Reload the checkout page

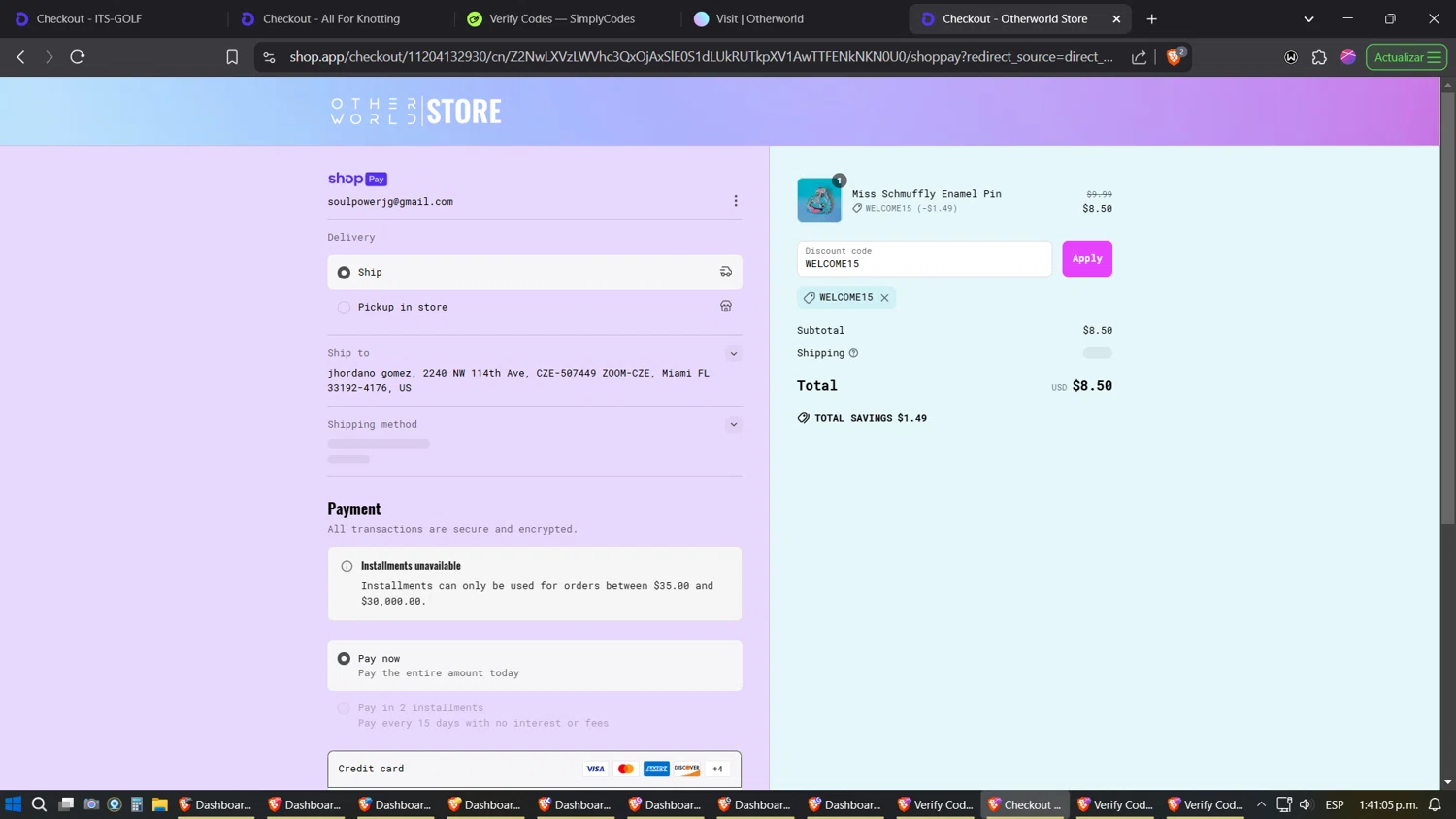pos(78,57)
